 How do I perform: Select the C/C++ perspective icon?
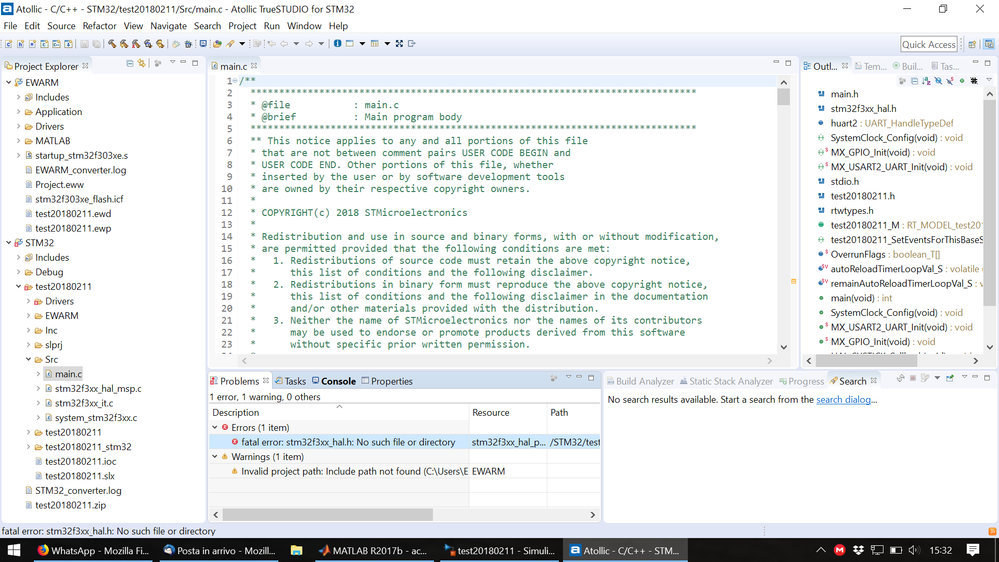click(x=988, y=44)
